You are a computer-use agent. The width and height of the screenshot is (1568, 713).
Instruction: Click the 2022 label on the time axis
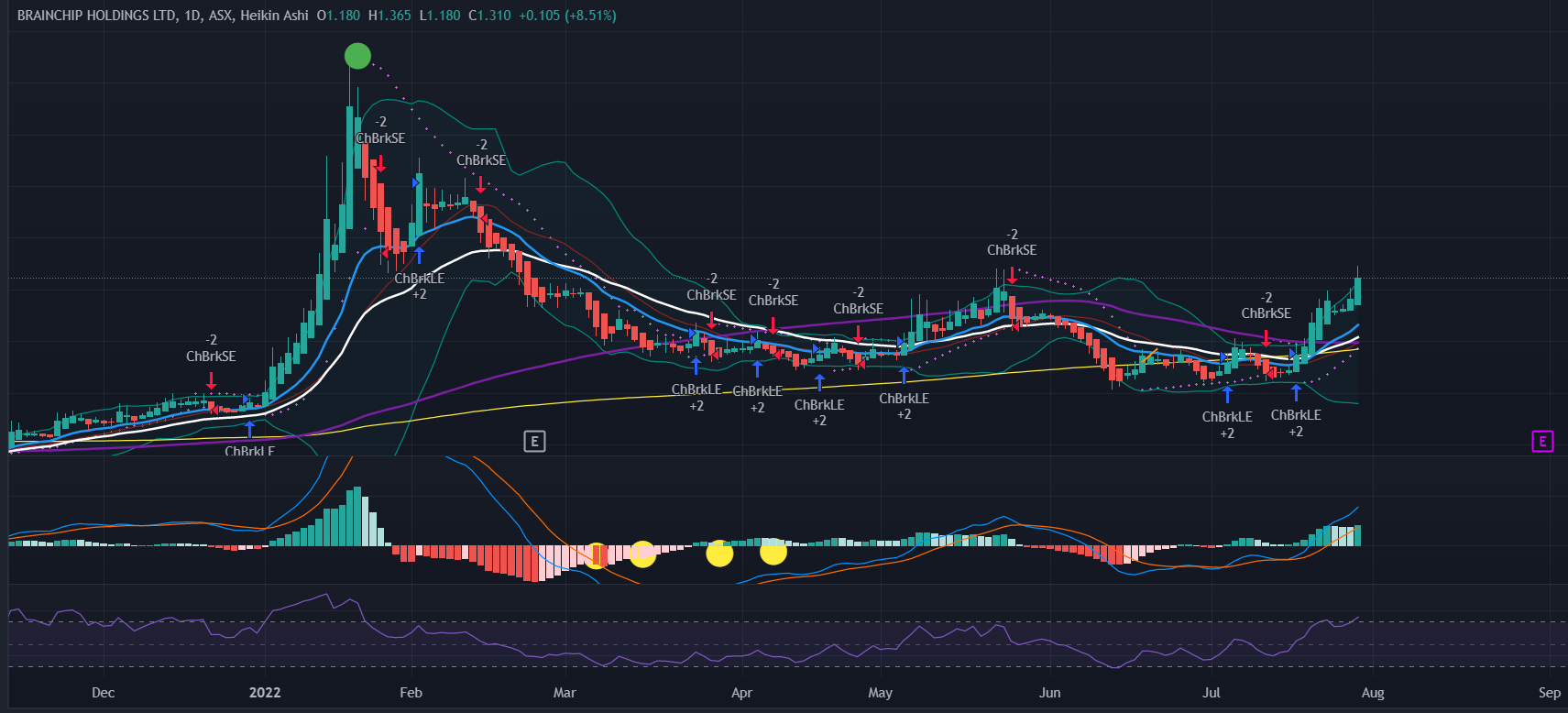[x=265, y=693]
